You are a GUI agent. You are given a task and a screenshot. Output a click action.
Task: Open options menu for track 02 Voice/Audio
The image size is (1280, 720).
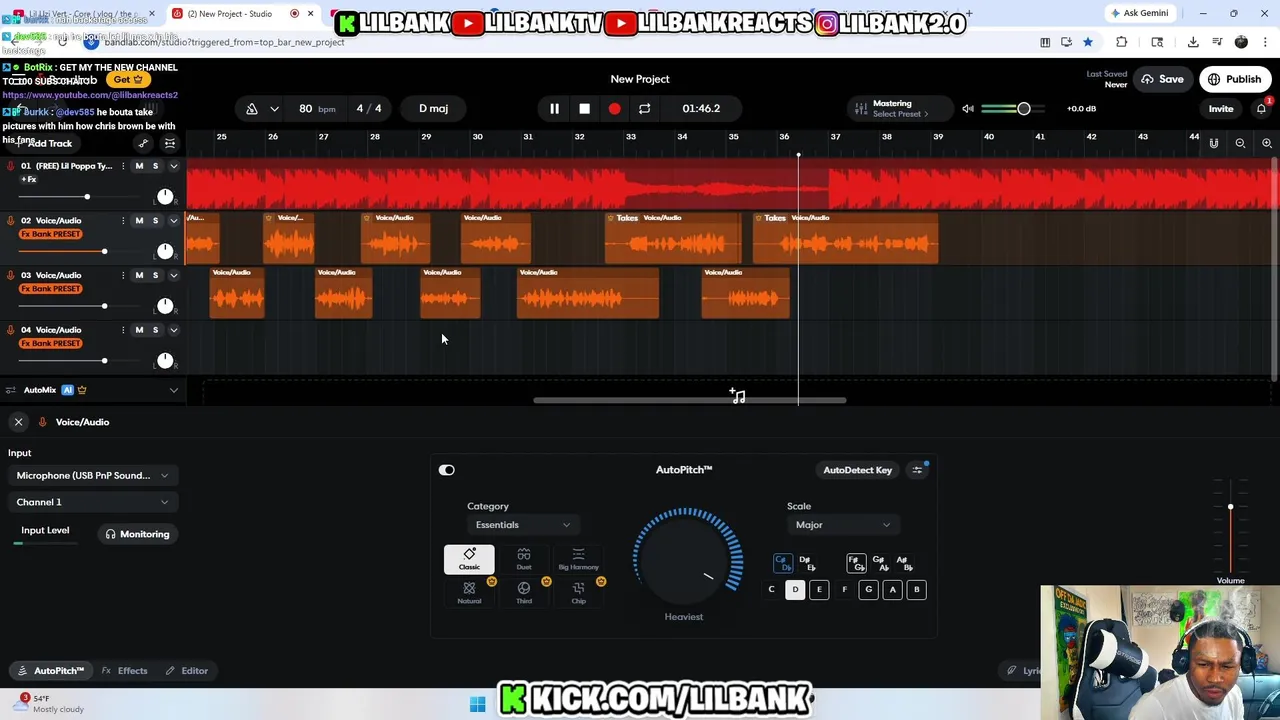click(123, 220)
